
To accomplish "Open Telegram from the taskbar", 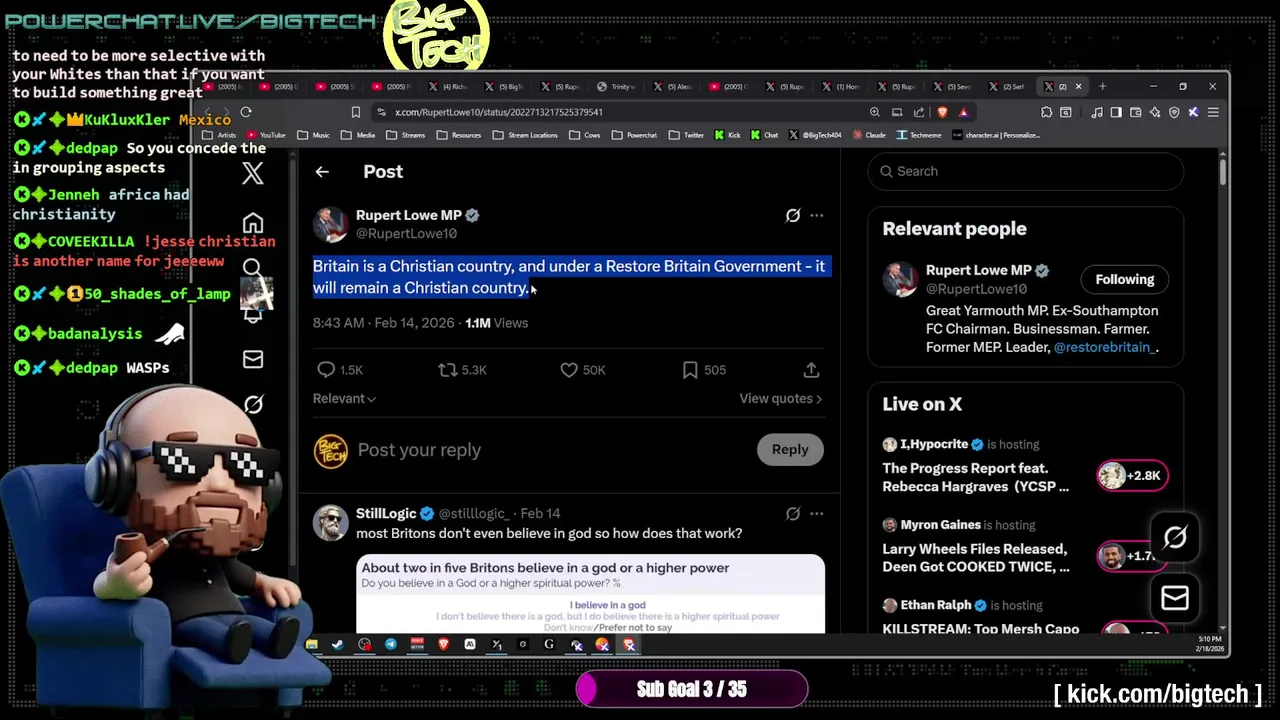I will coord(390,645).
